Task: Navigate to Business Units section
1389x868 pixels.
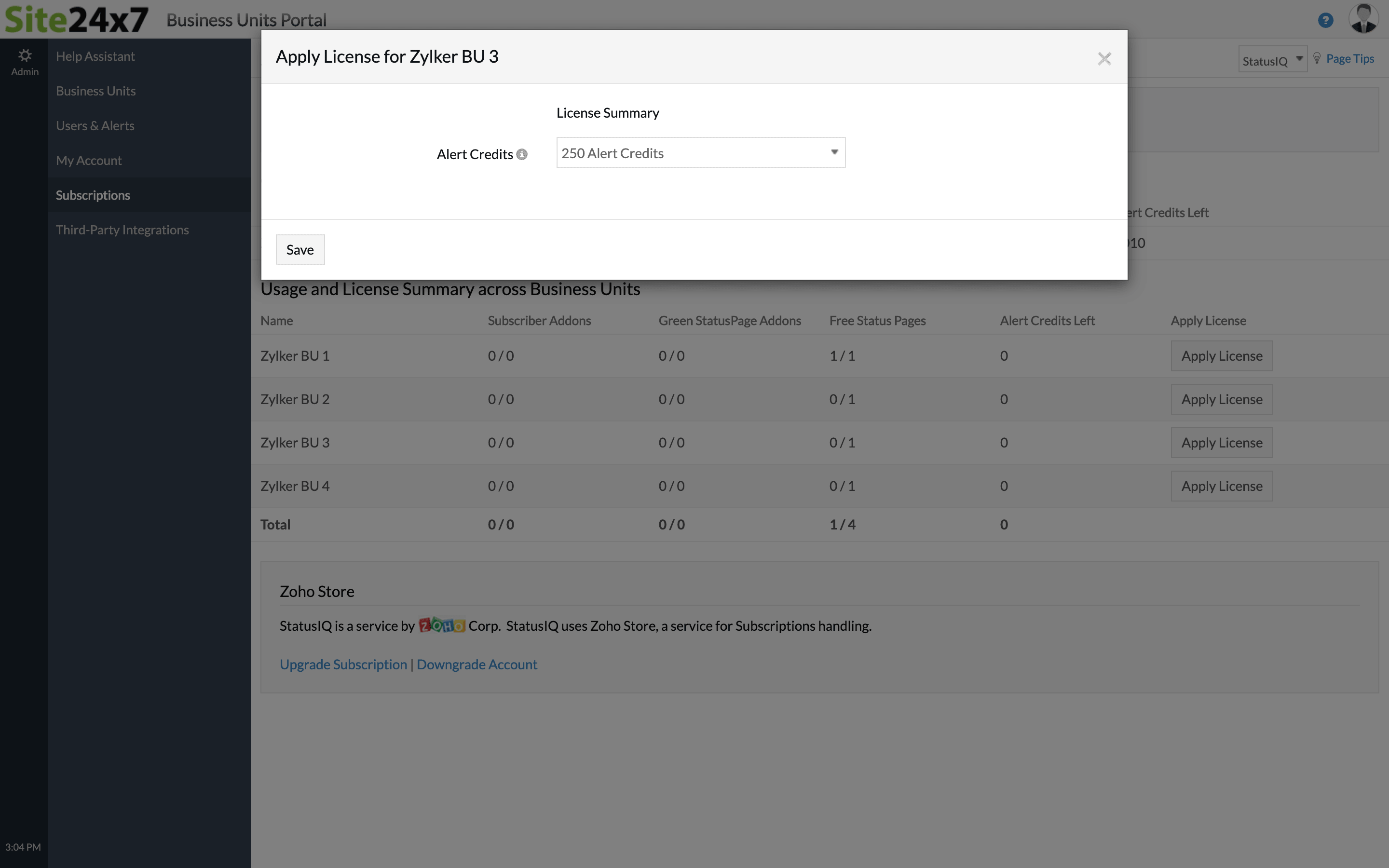Action: coord(96,91)
